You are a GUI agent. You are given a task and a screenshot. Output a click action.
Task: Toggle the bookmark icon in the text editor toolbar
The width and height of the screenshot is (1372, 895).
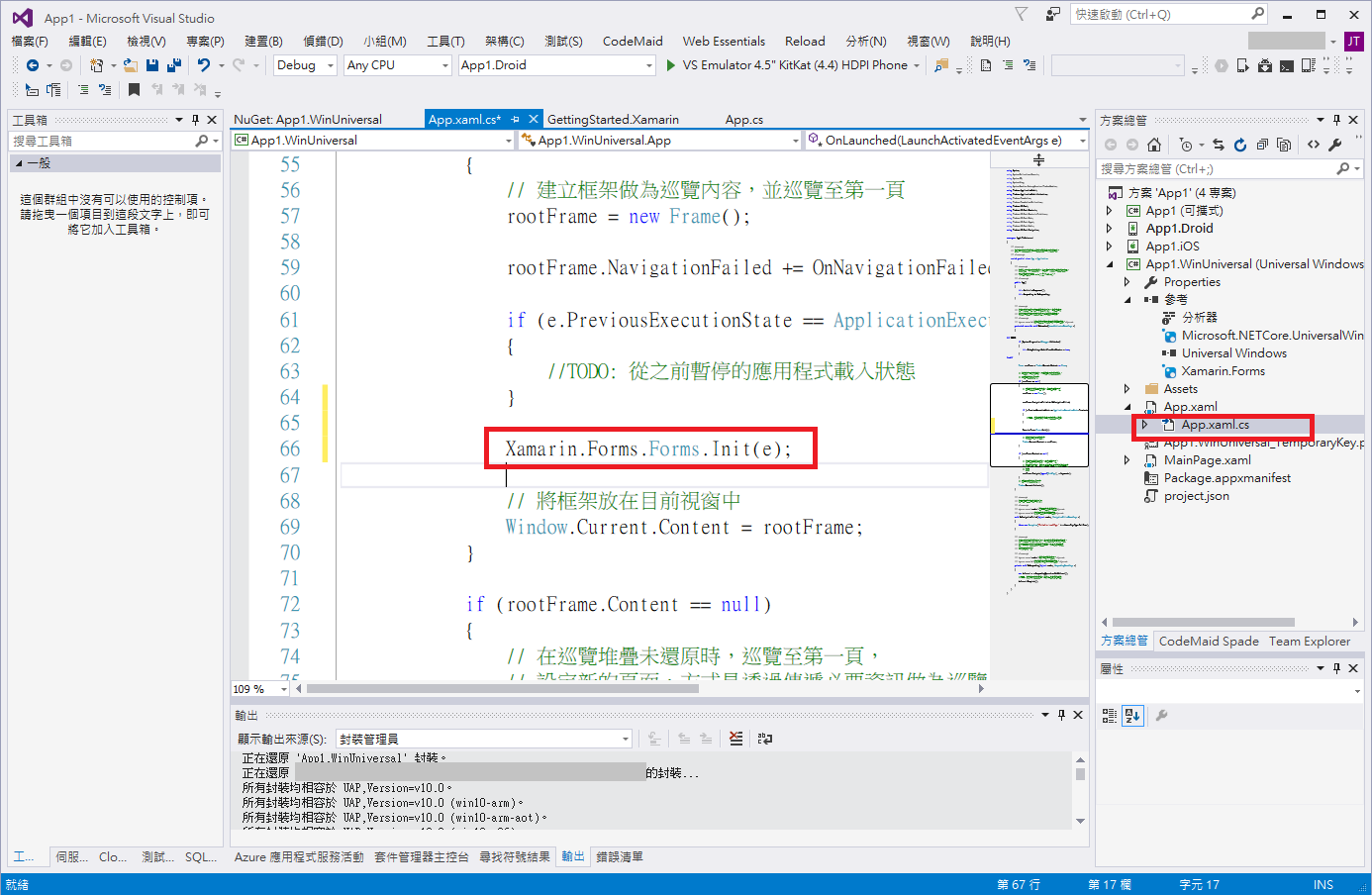point(134,89)
